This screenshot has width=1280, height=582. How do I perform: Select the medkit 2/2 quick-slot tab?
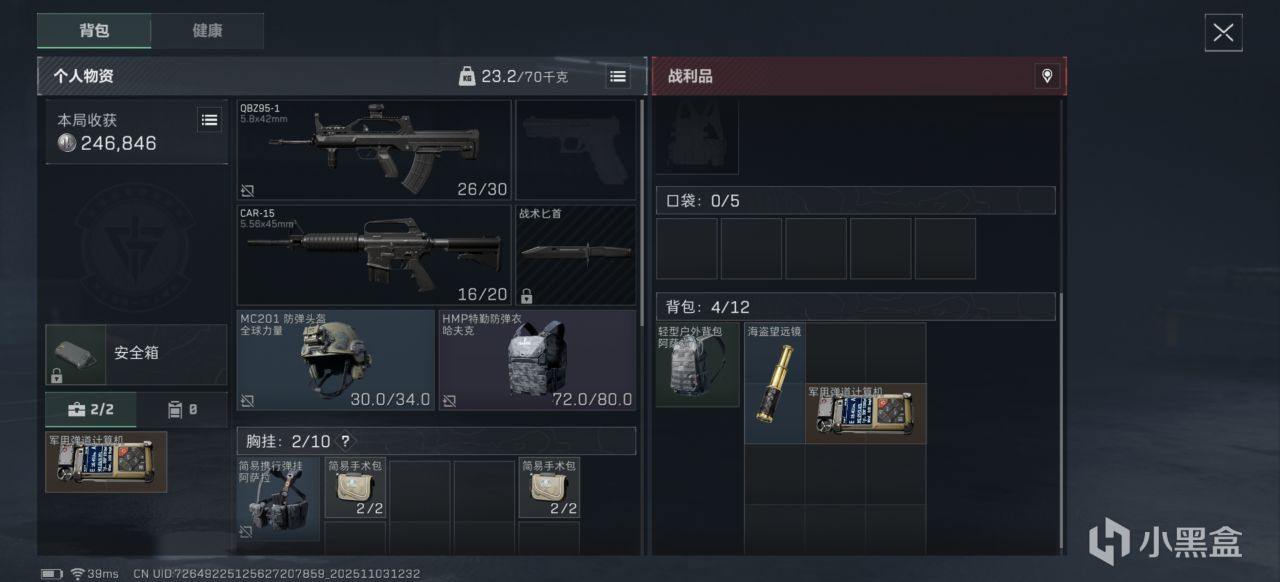click(x=91, y=409)
